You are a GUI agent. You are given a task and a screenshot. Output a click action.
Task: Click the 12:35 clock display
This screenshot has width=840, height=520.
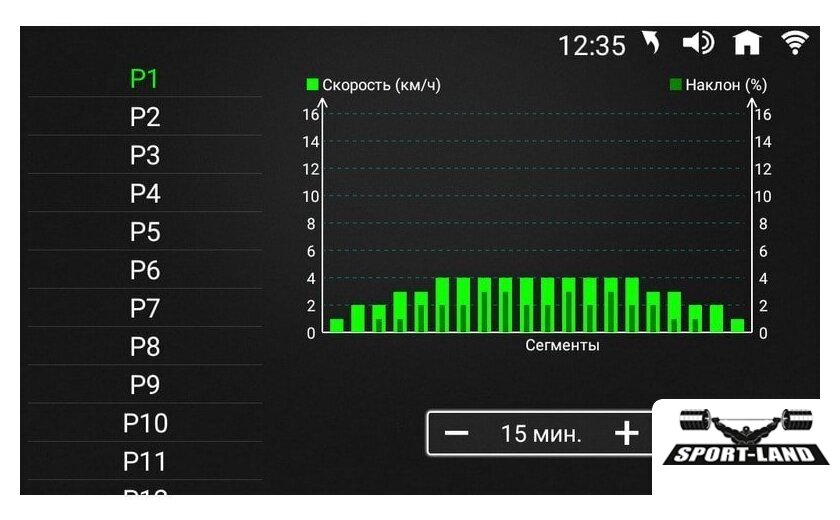591,45
